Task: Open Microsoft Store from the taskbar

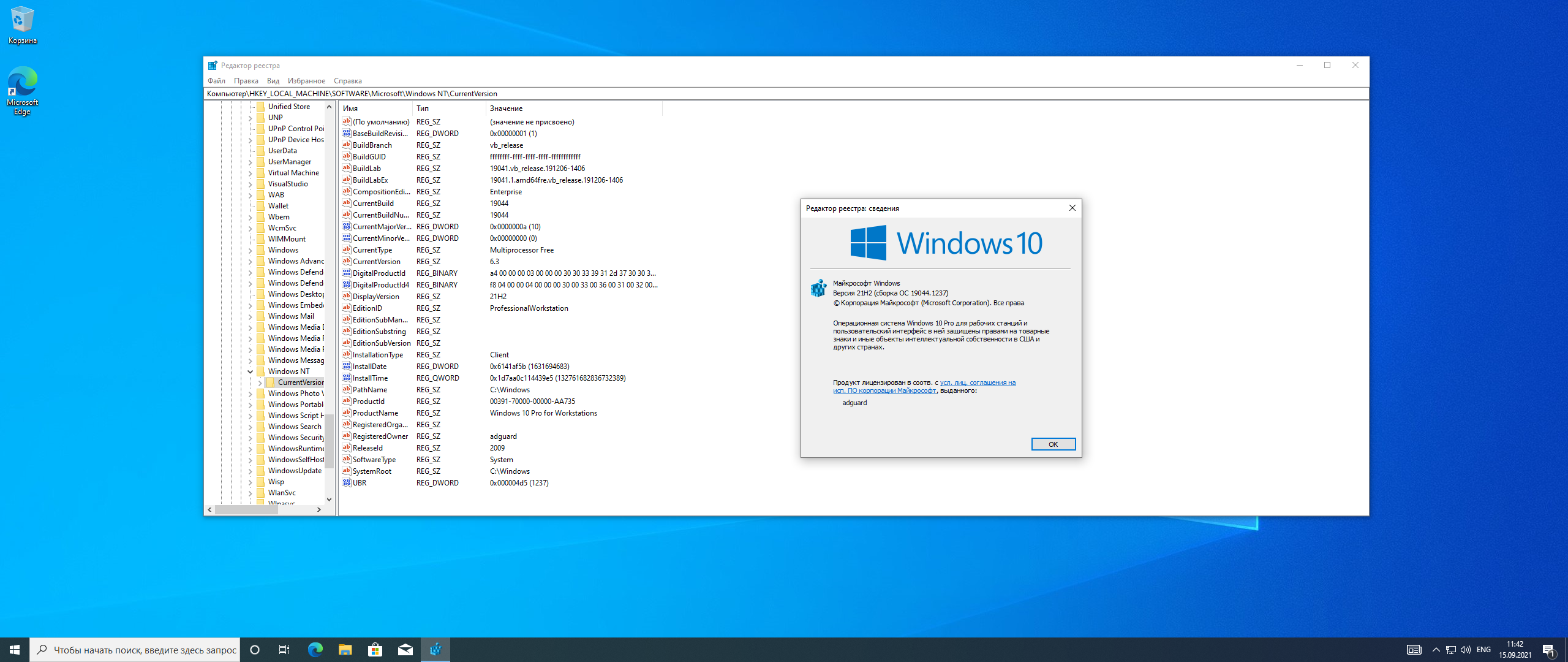Action: pyautogui.click(x=375, y=650)
